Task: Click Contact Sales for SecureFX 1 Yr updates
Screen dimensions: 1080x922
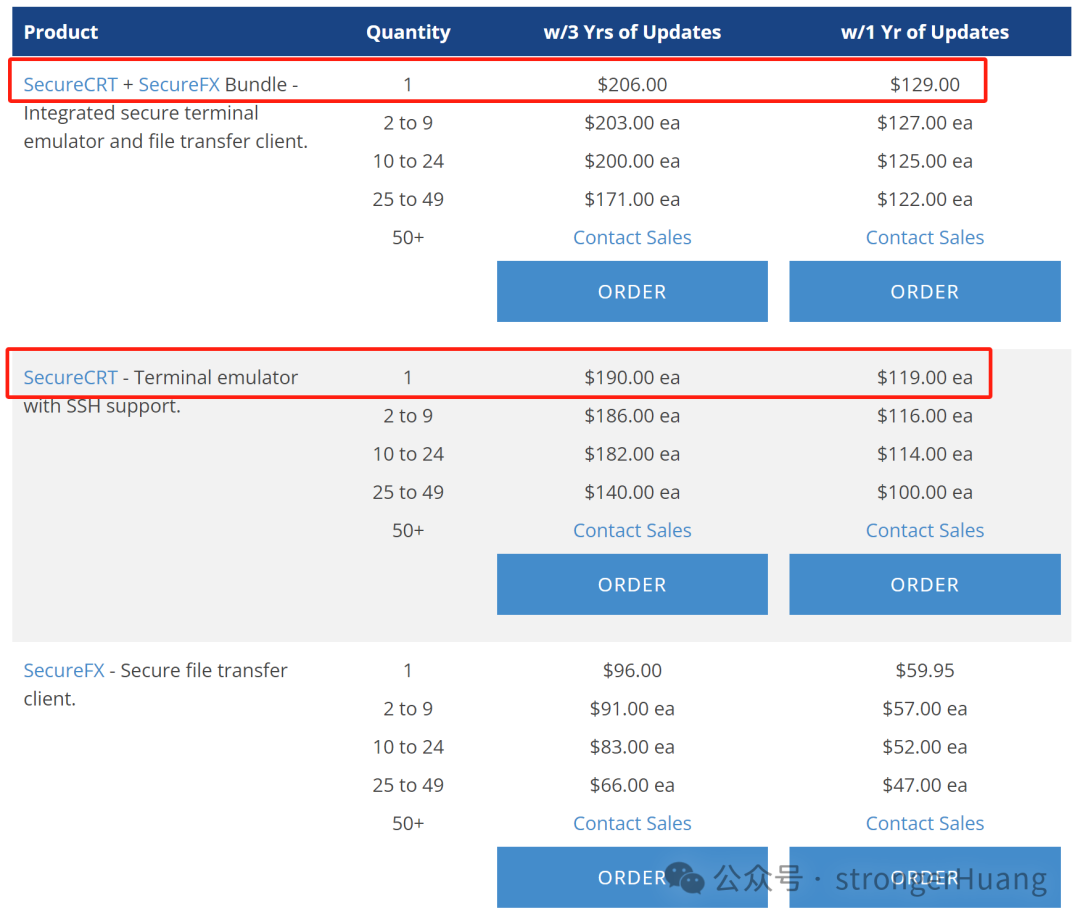Action: [x=925, y=823]
